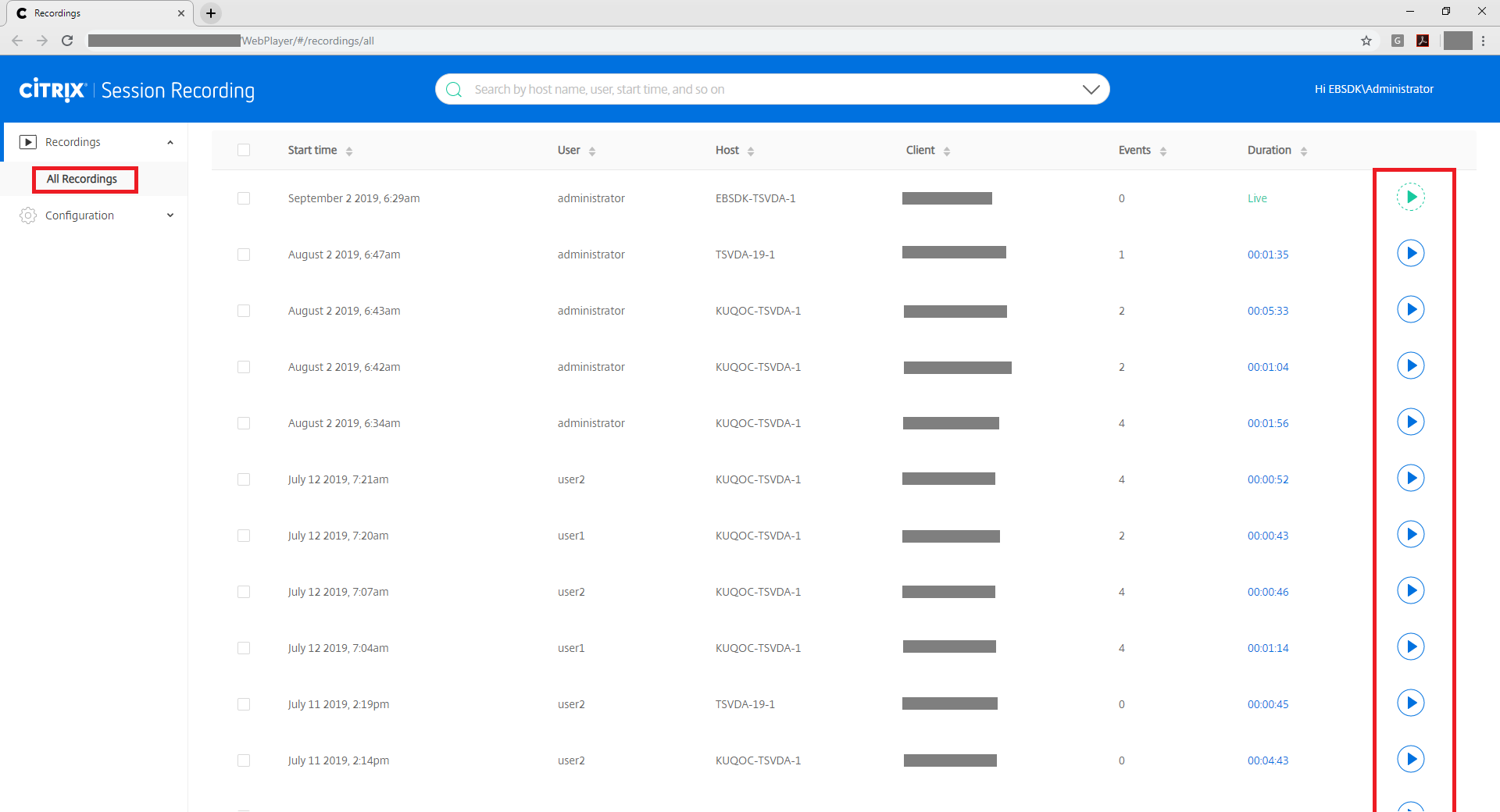Play the July 12 2019 7:04am recording
The width and height of the screenshot is (1500, 812).
pyautogui.click(x=1411, y=646)
